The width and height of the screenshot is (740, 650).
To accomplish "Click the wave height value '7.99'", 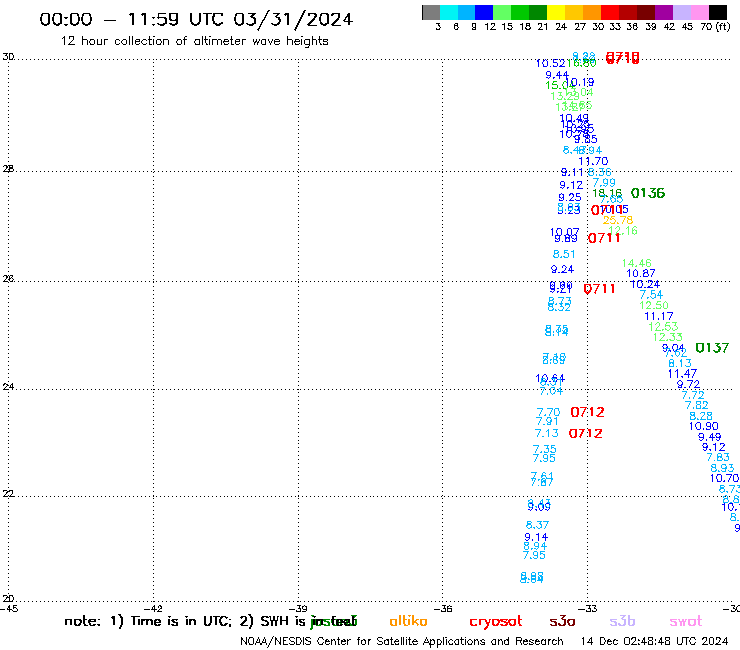I will coord(604,183).
